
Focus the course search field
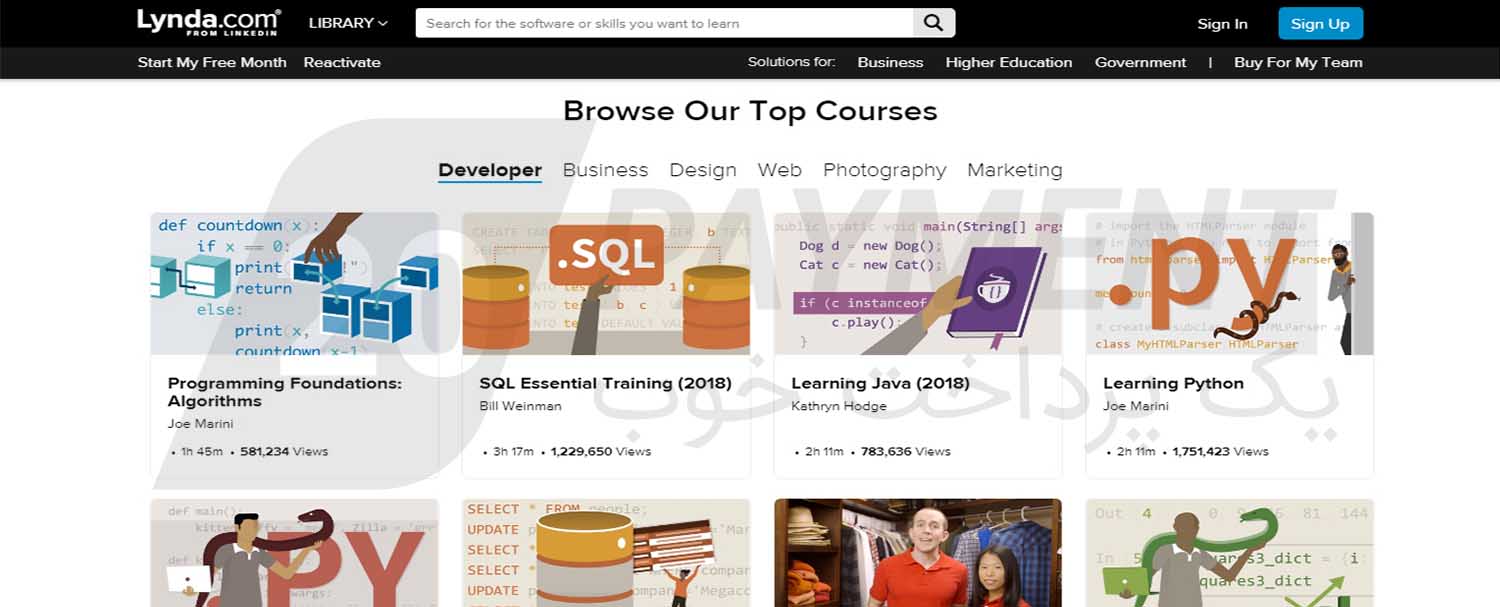[x=665, y=23]
